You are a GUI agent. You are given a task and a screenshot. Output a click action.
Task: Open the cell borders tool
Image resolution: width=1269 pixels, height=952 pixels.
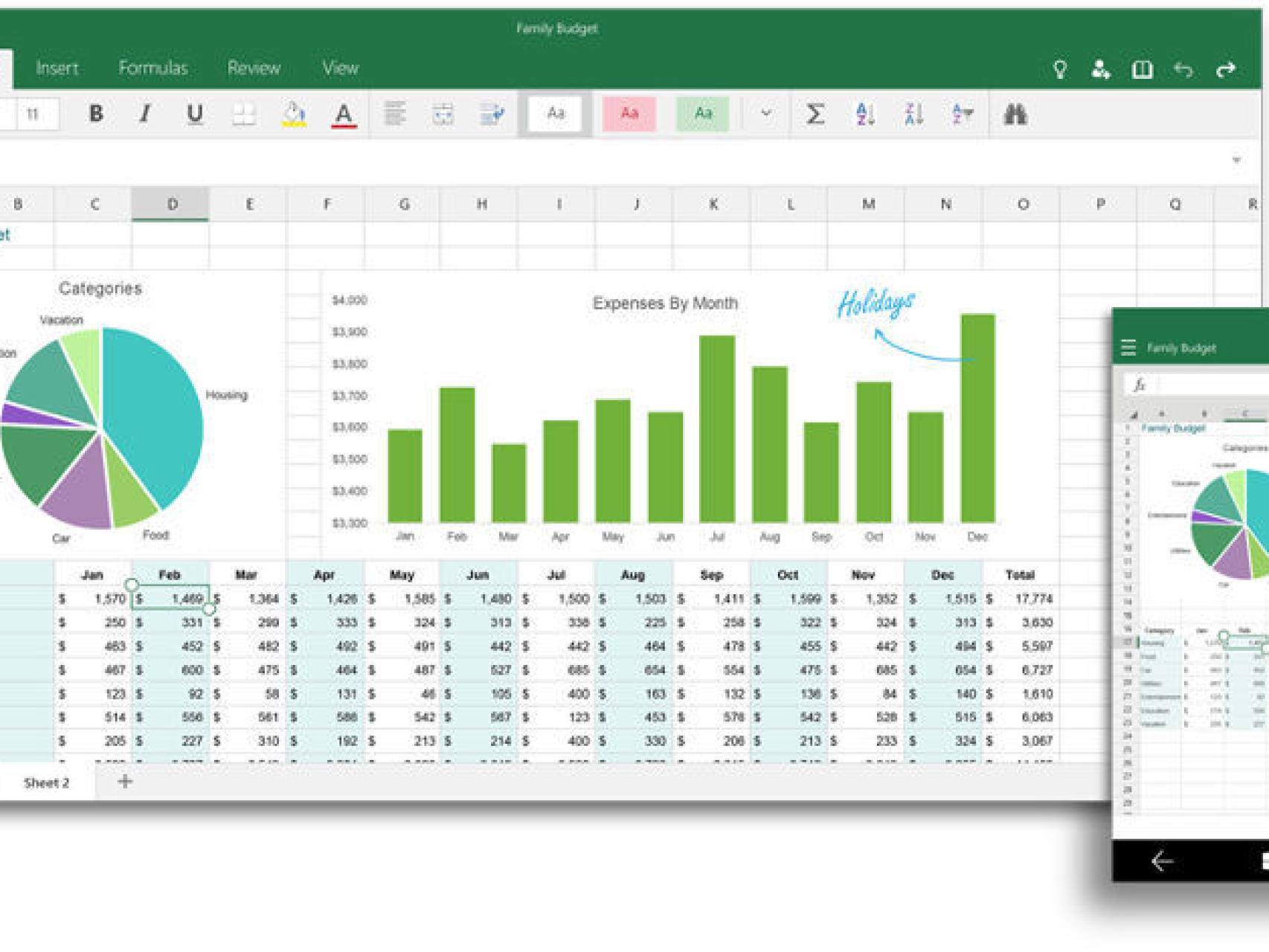[x=243, y=114]
